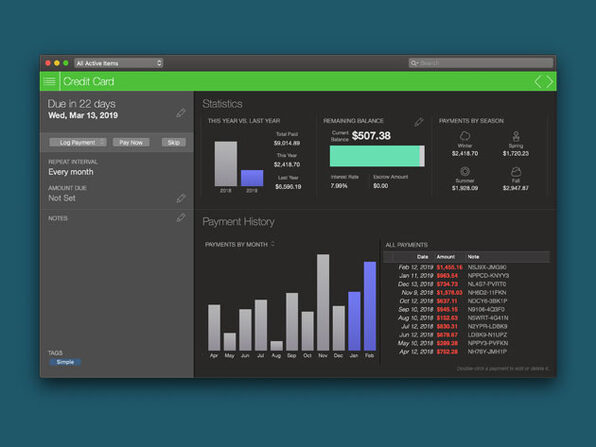
Task: Select the Apr 12, 2018 payment row
Action: tap(467, 352)
